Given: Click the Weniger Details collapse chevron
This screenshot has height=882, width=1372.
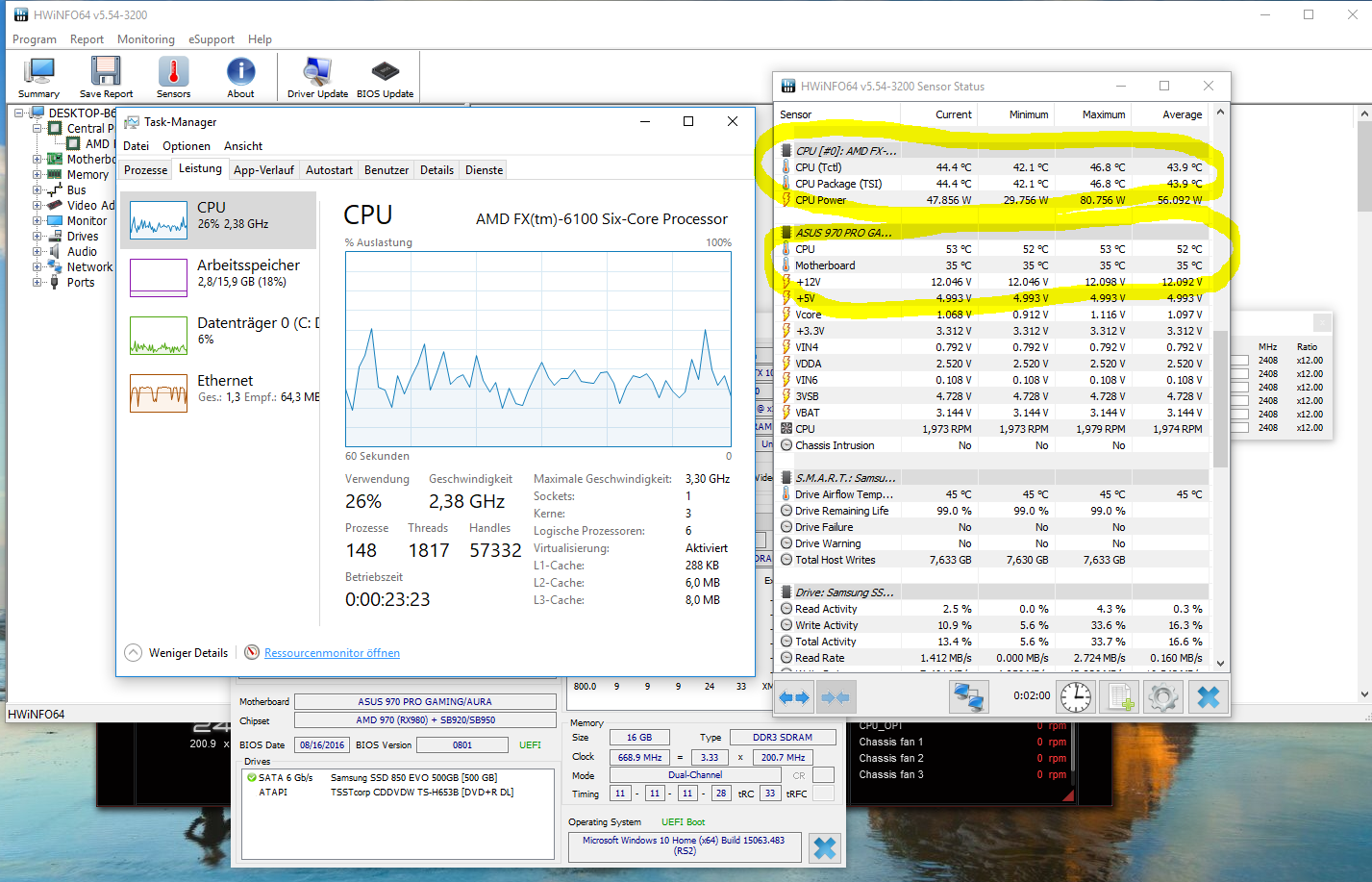Looking at the screenshot, I should (x=134, y=652).
